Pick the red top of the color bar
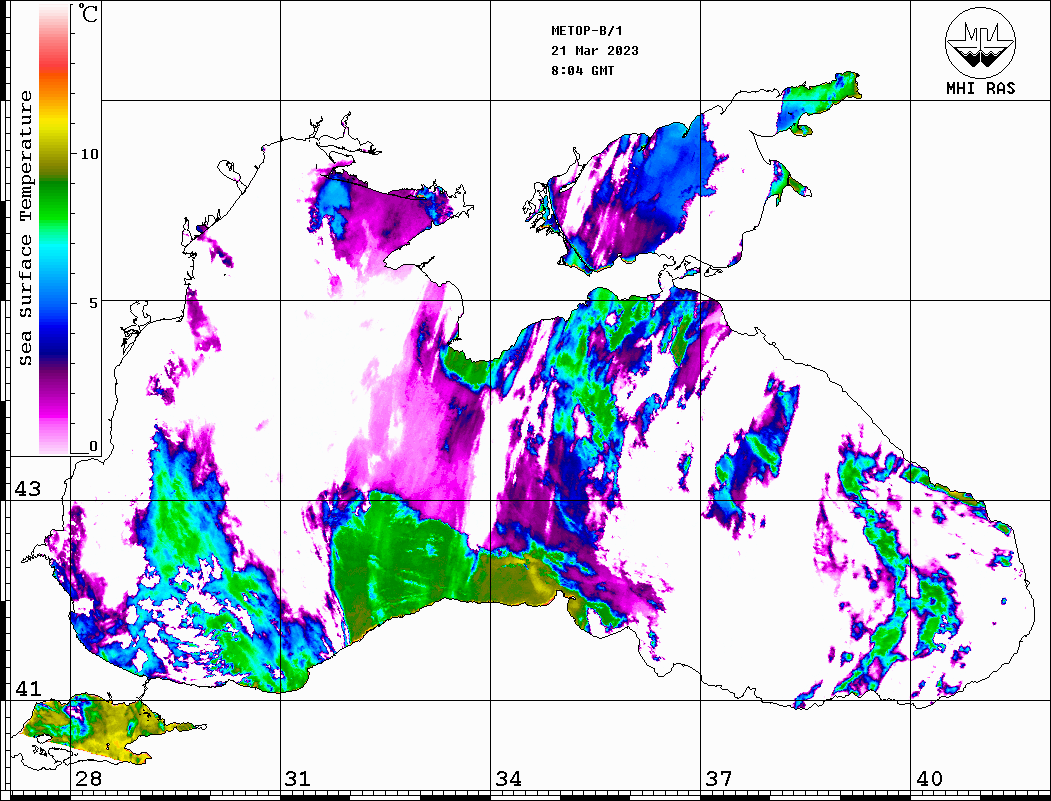 (x=54, y=60)
